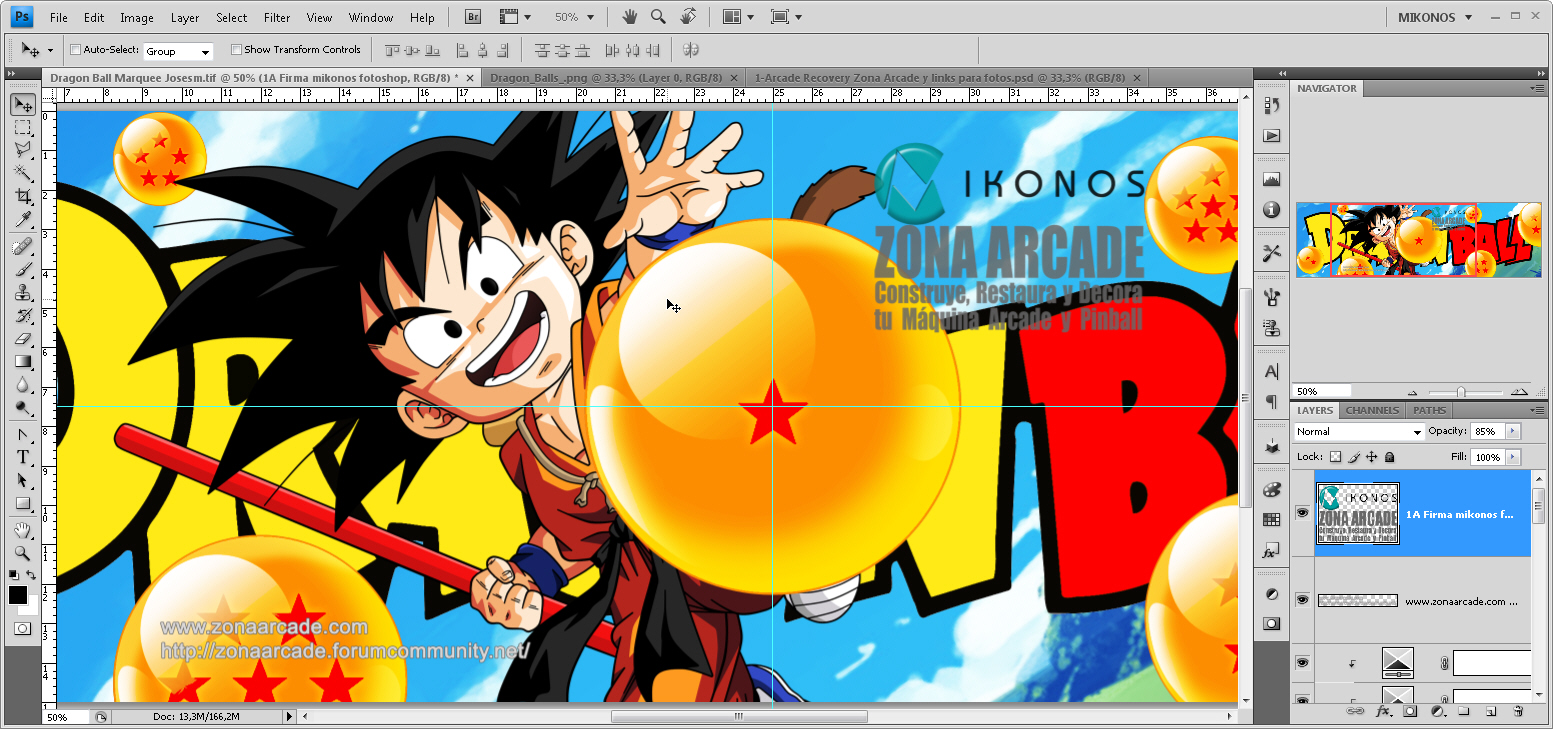Screen dimensions: 1553x729
Task: Select the Polygonal Lasso tool
Action: (x=23, y=150)
